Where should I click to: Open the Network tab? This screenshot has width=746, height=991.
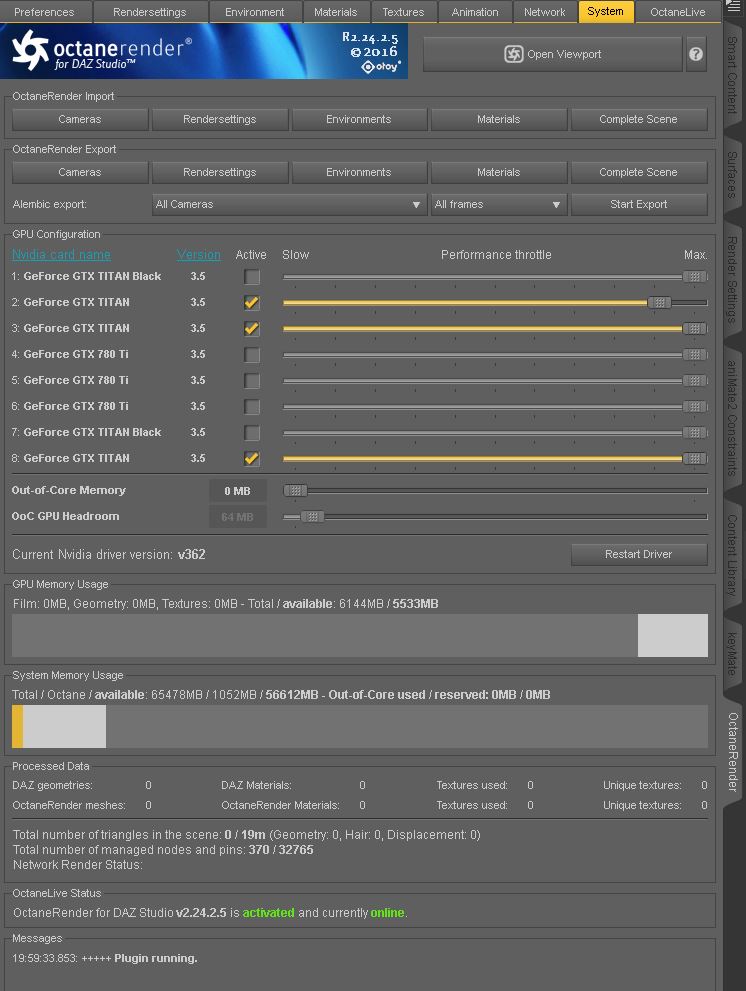[x=544, y=12]
